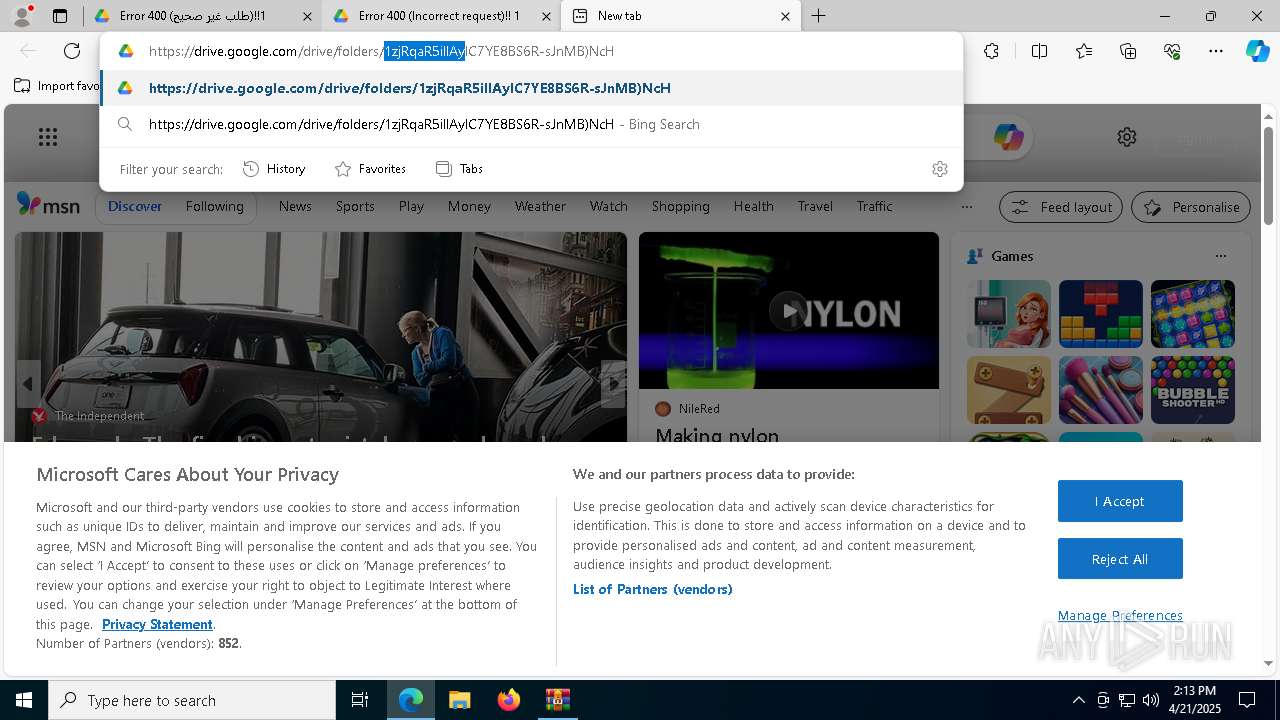This screenshot has height=720, width=1280.
Task: Launch Firefox from taskbar
Action: pyautogui.click(x=509, y=700)
